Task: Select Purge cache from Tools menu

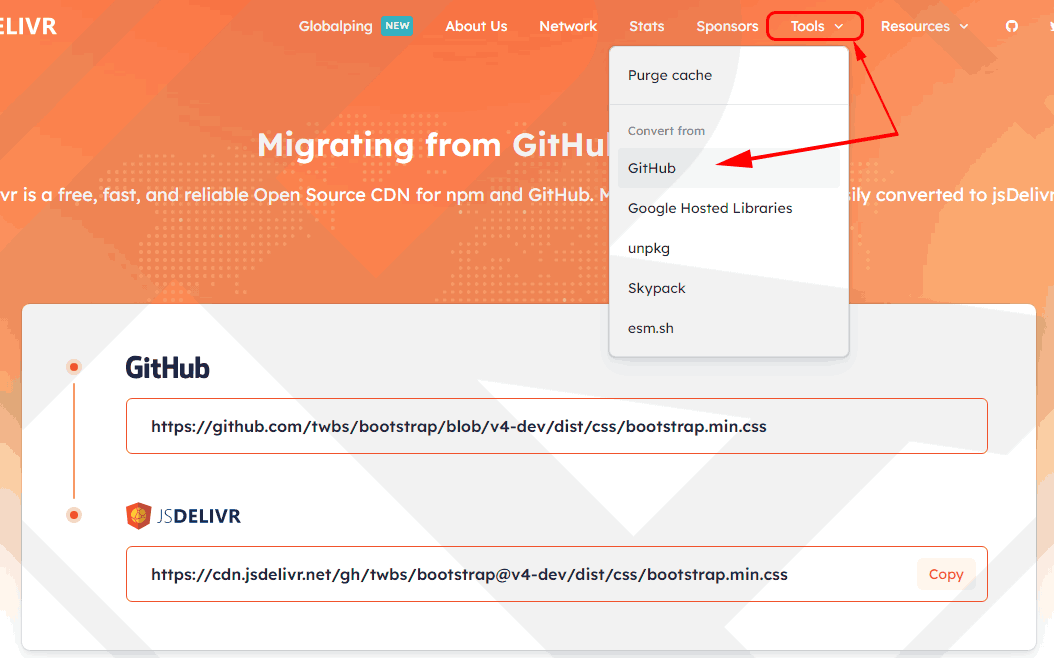Action: click(729, 75)
